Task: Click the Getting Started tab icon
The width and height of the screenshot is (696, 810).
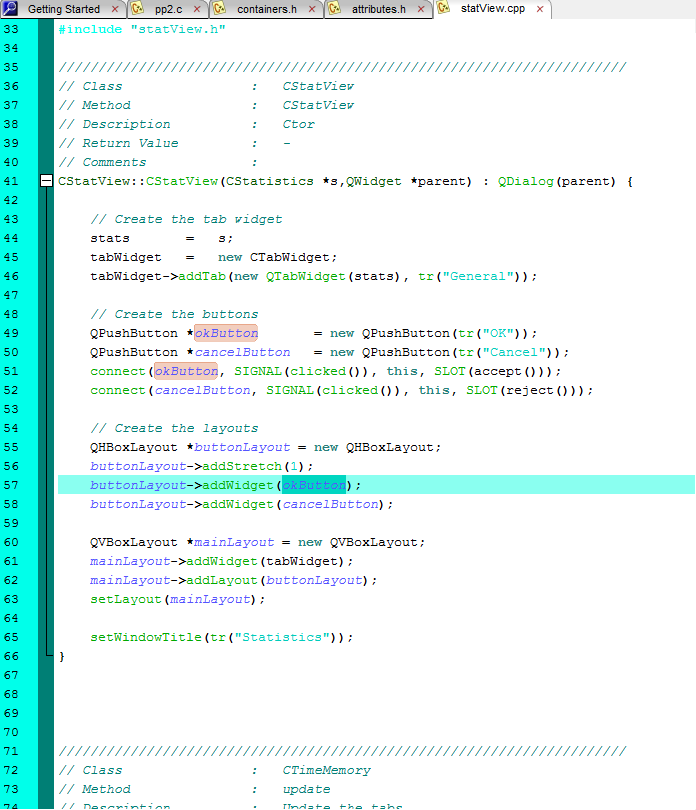Action: point(11,9)
